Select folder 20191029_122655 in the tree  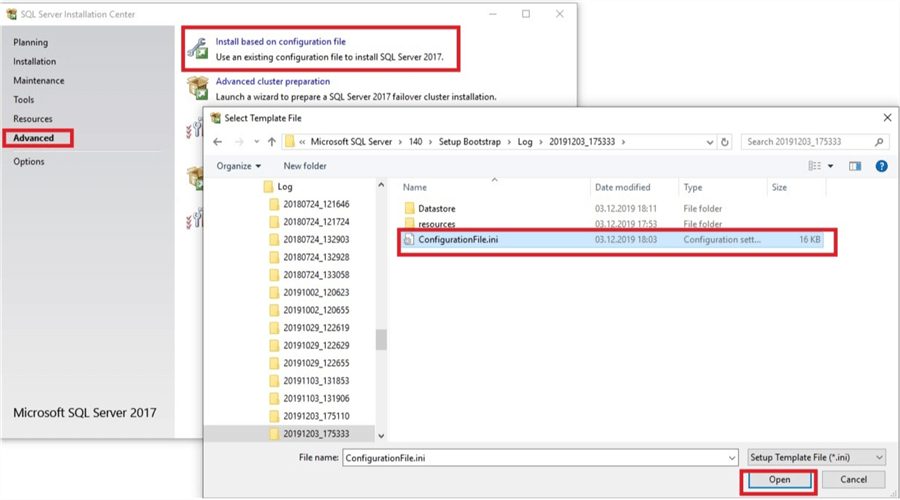316,363
